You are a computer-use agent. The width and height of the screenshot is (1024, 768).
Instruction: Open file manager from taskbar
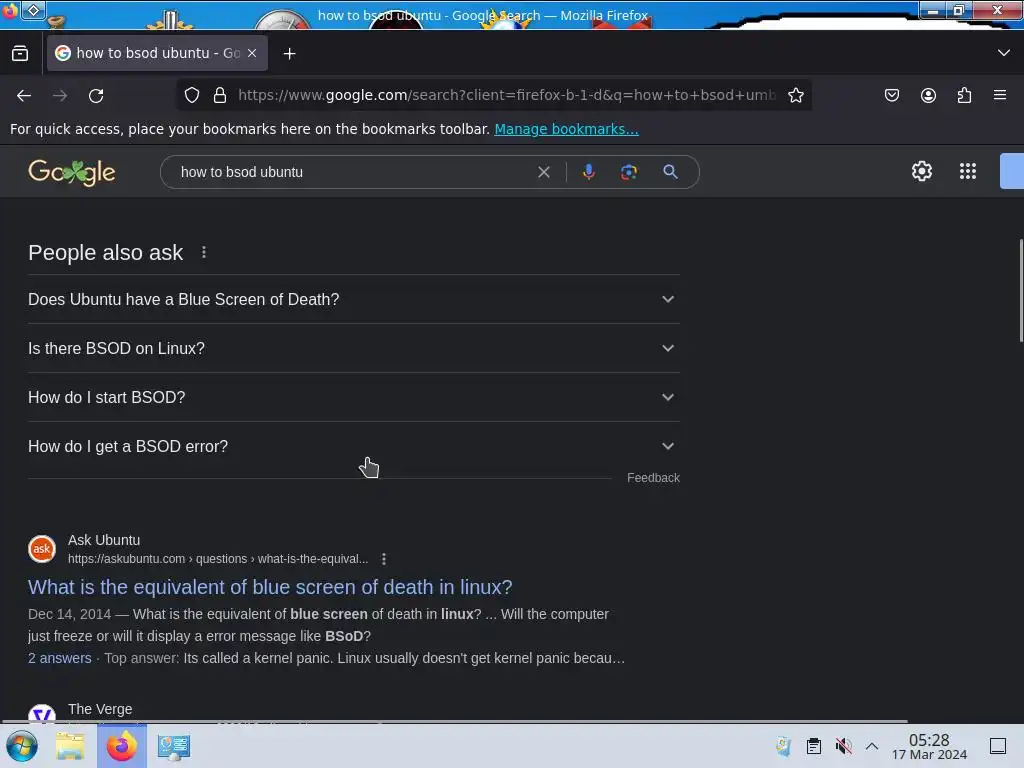[70, 746]
